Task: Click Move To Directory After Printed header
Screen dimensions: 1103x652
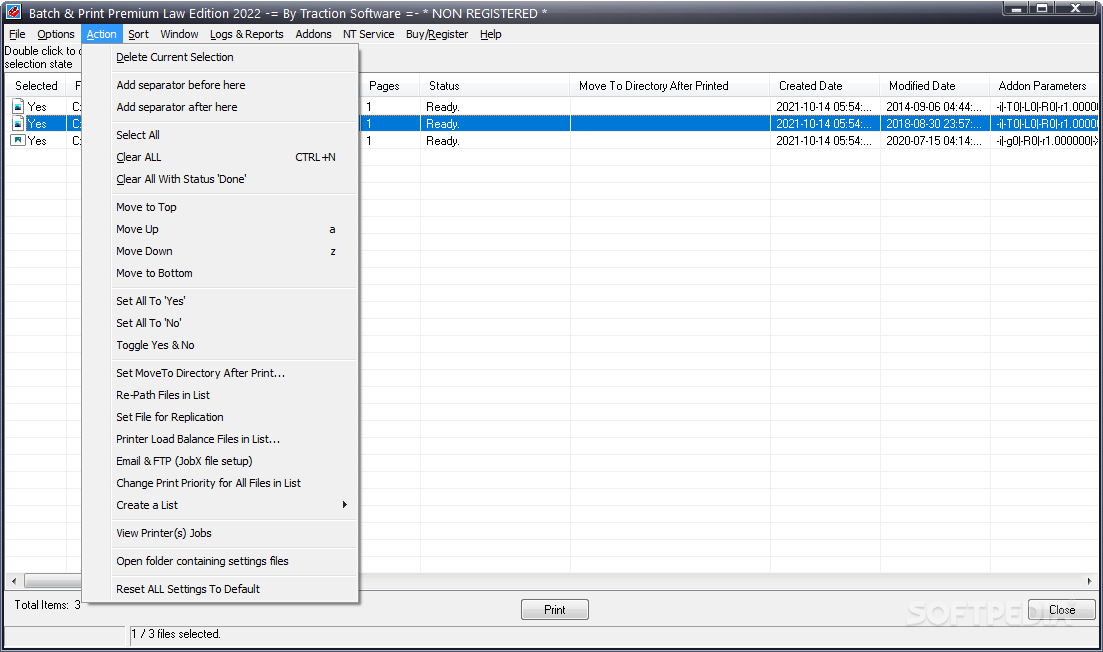Action: [x=670, y=86]
